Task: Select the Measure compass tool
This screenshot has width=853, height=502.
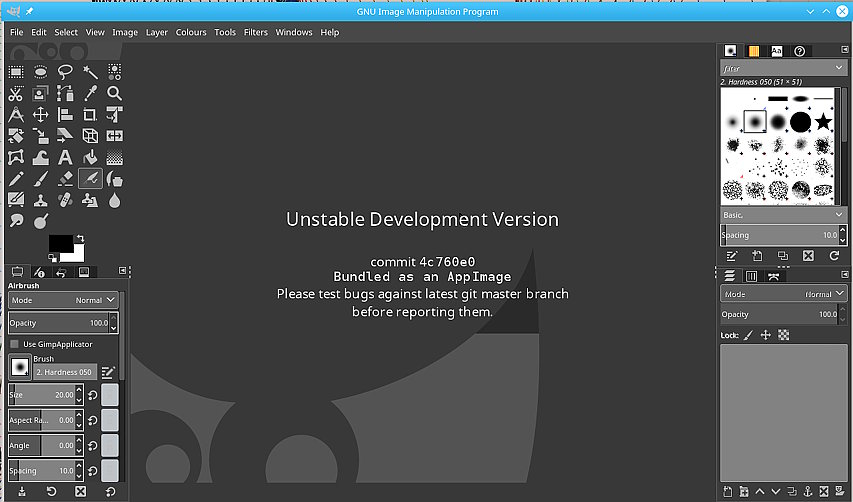Action: [16, 115]
